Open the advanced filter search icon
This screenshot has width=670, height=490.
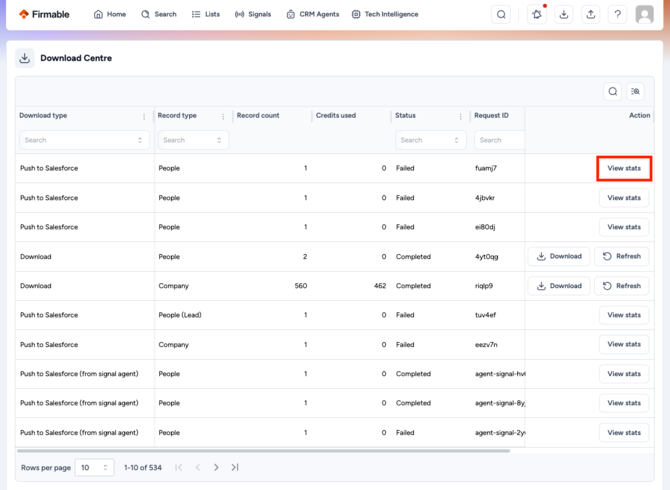(635, 91)
